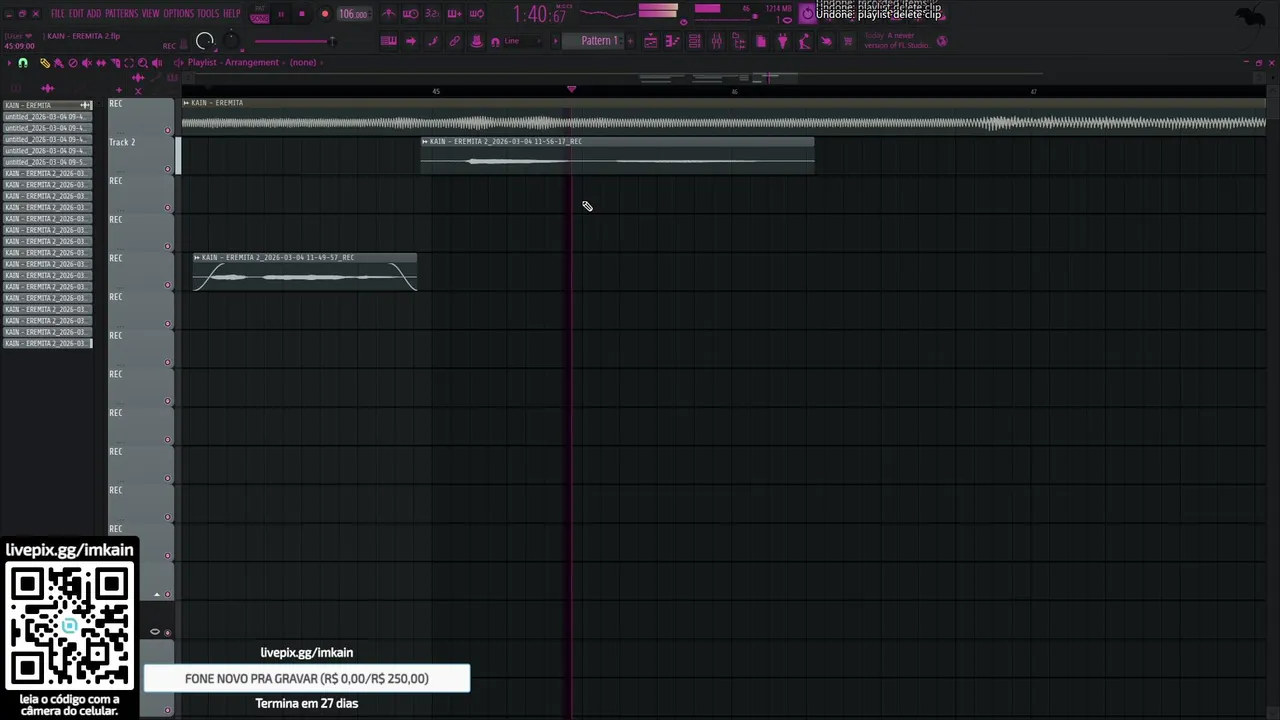Toggle the metronome icon

click(389, 13)
